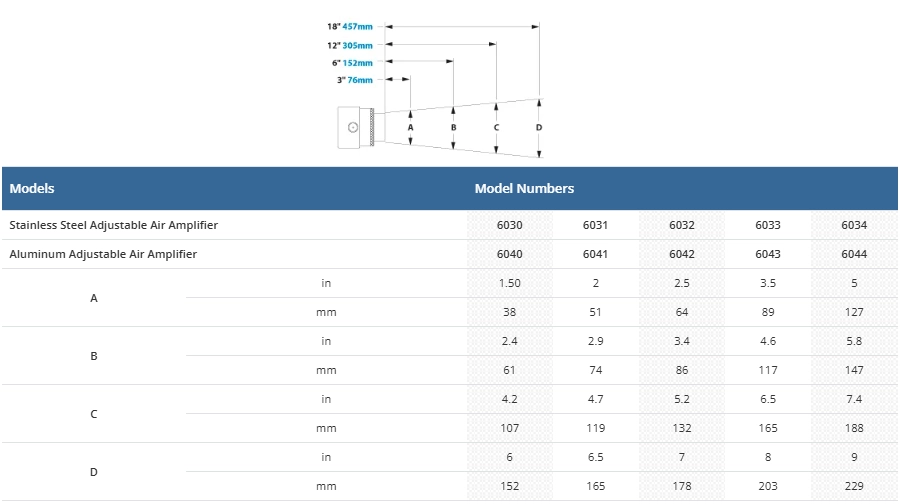Select the Models column header
Viewport: 901px width, 504px height.
32,188
